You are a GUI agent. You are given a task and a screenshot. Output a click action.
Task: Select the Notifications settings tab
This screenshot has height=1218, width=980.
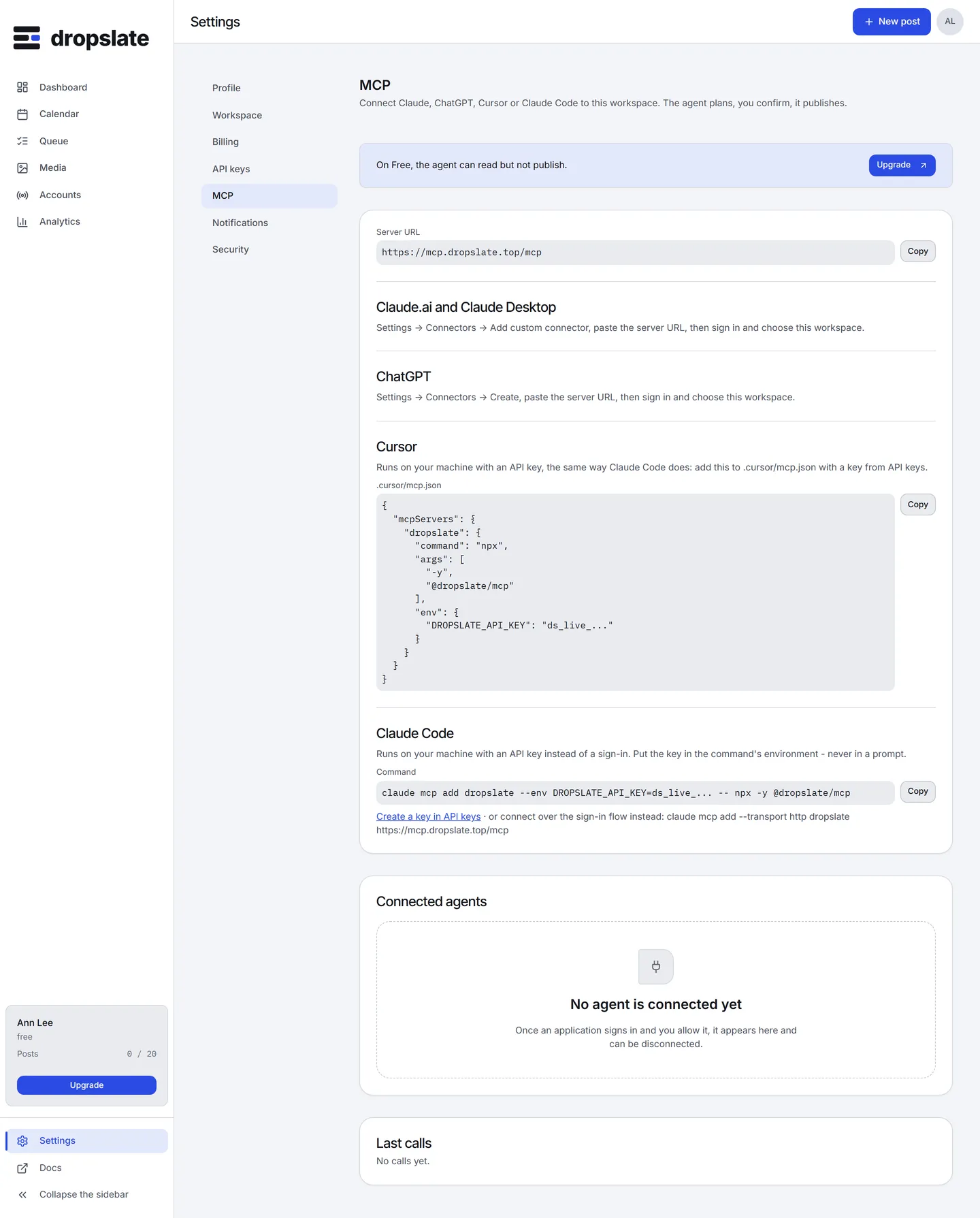269,223
